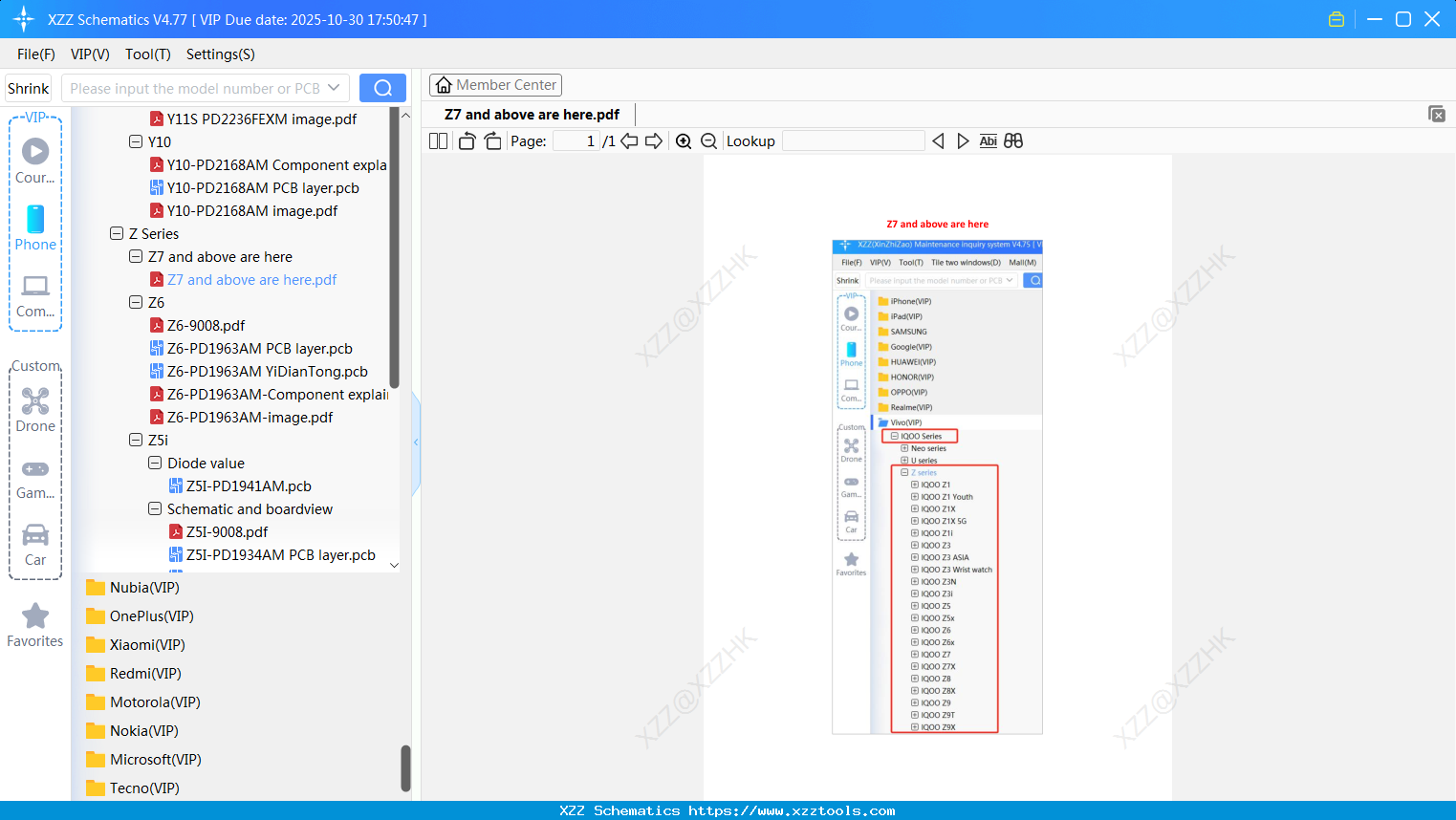Go to the previous page arrow
The height and width of the screenshot is (820, 1456).
(x=629, y=141)
